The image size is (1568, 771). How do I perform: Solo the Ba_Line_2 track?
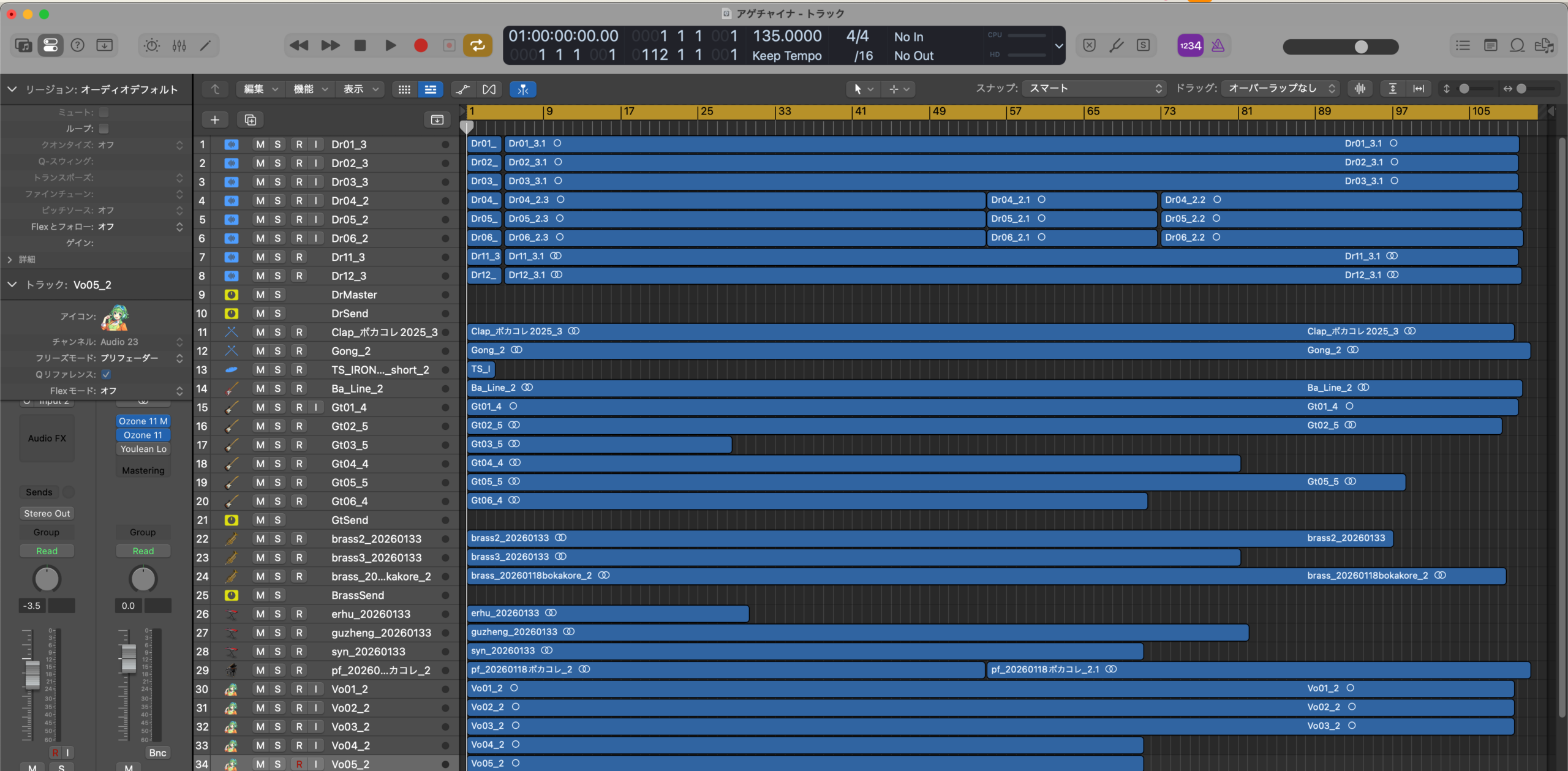tap(278, 388)
